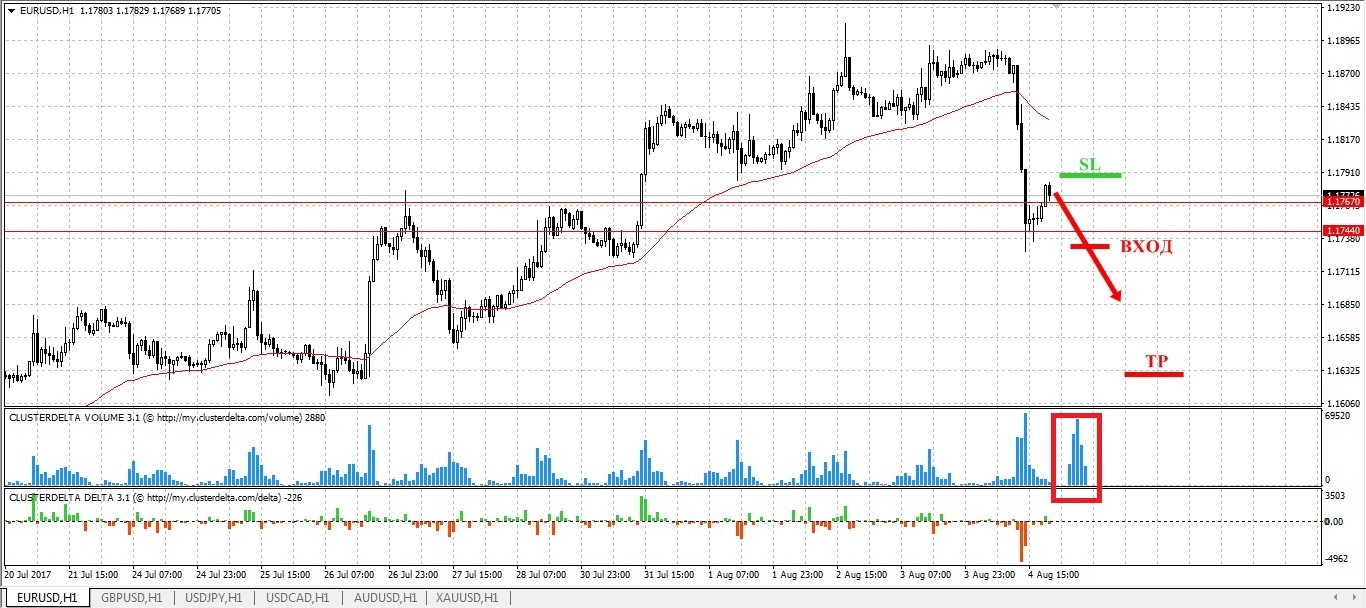The width and height of the screenshot is (1366, 608).
Task: Click the 1 Aug 23:00 time label
Action: (x=797, y=575)
